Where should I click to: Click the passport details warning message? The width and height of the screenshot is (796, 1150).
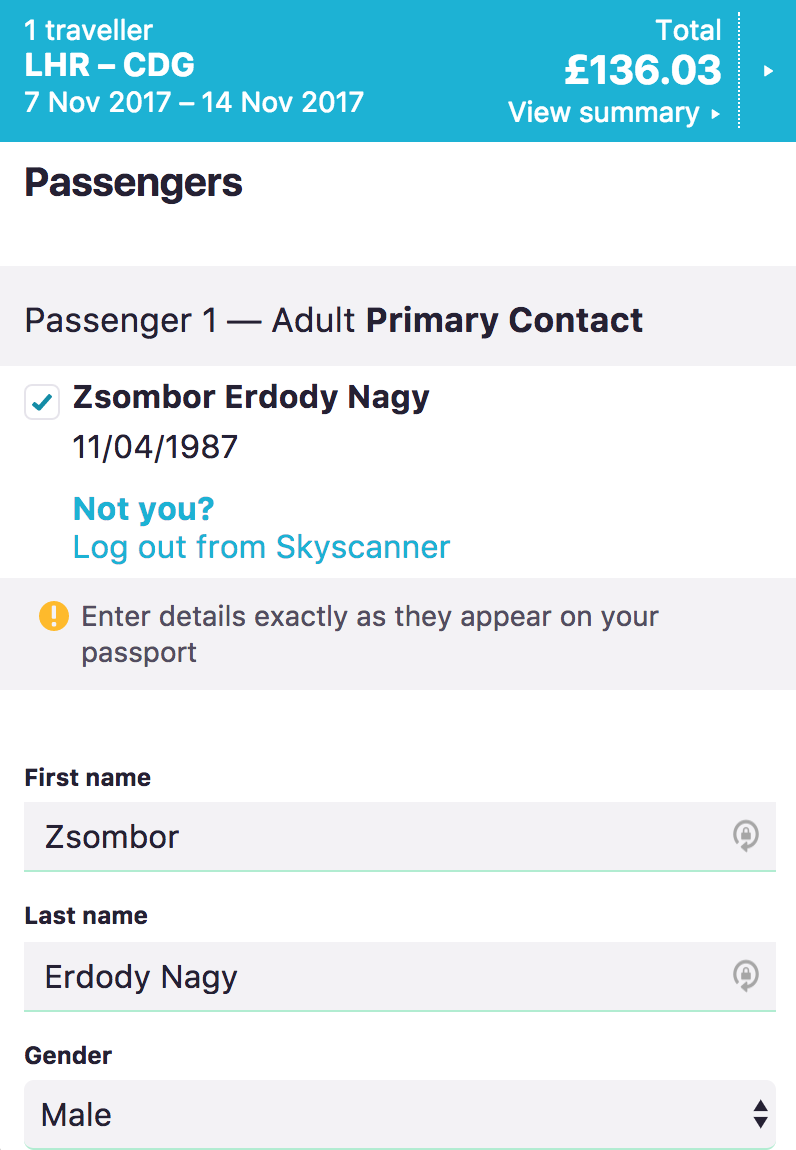pyautogui.click(x=370, y=634)
